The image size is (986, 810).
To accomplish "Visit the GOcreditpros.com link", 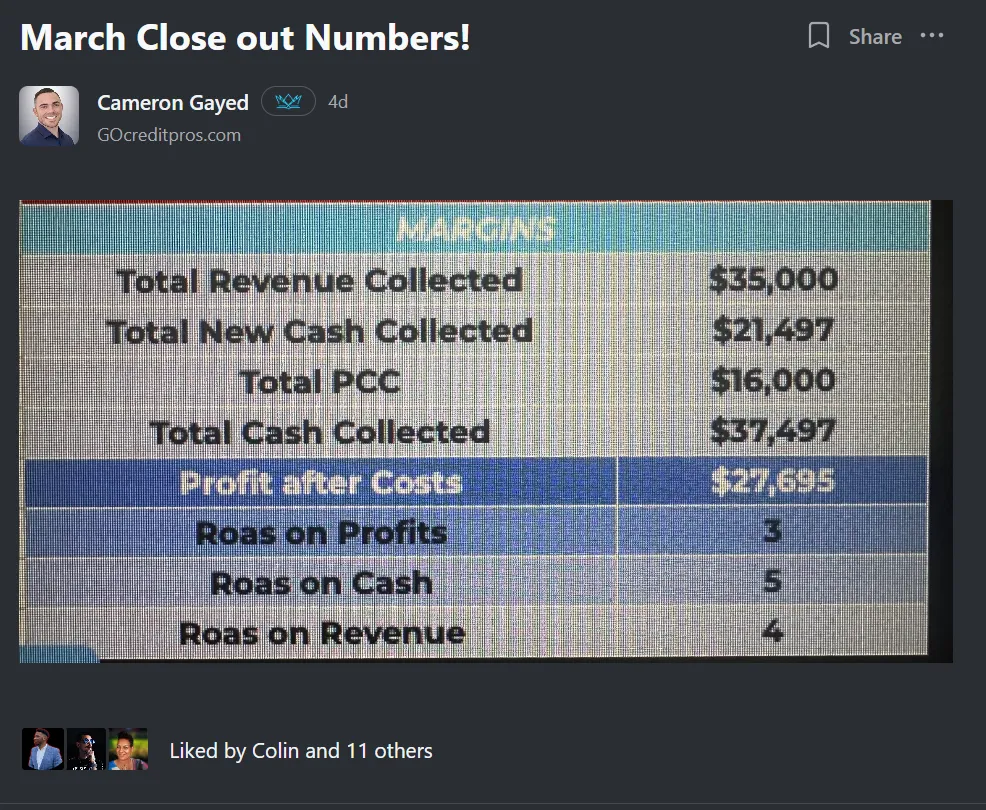I will pos(169,135).
